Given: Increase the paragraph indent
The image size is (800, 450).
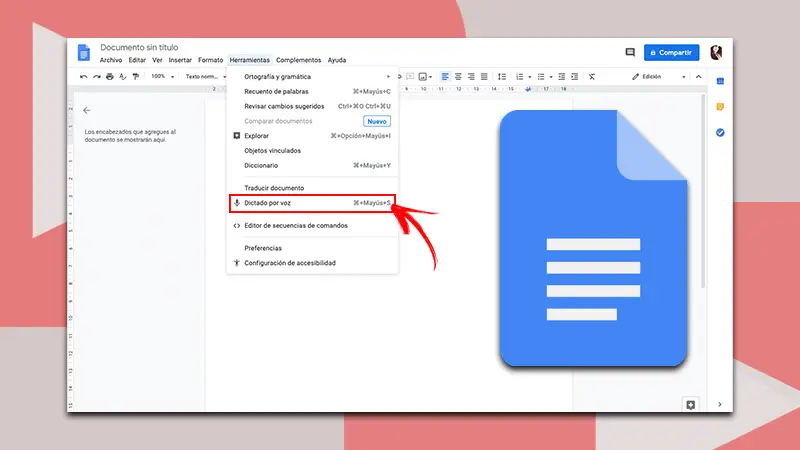Looking at the screenshot, I should (574, 77).
